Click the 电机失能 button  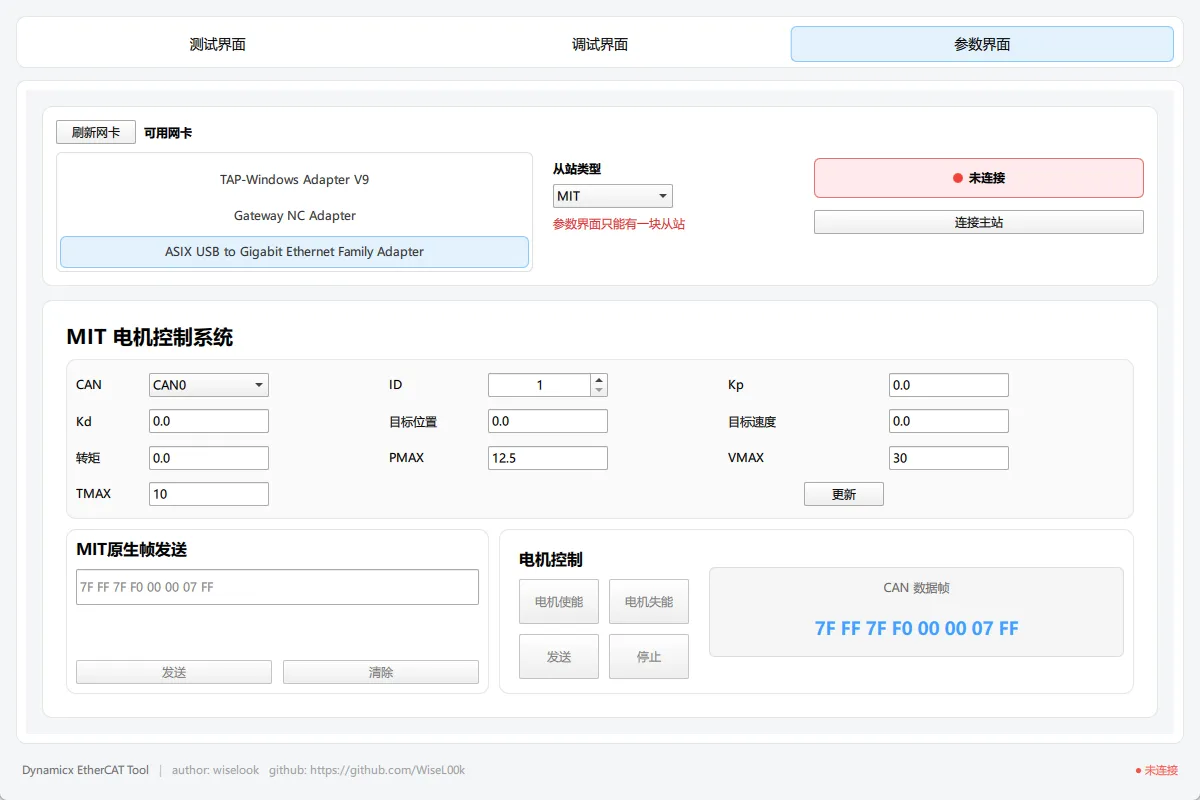[x=649, y=602]
